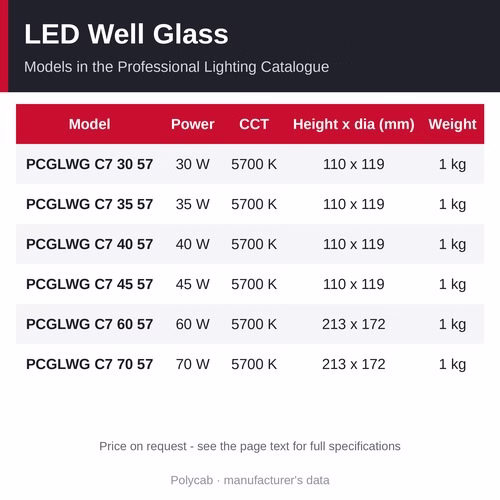This screenshot has height=500, width=500.
Task: Click model PCGLWG C7 60 57
Action: pos(89,324)
